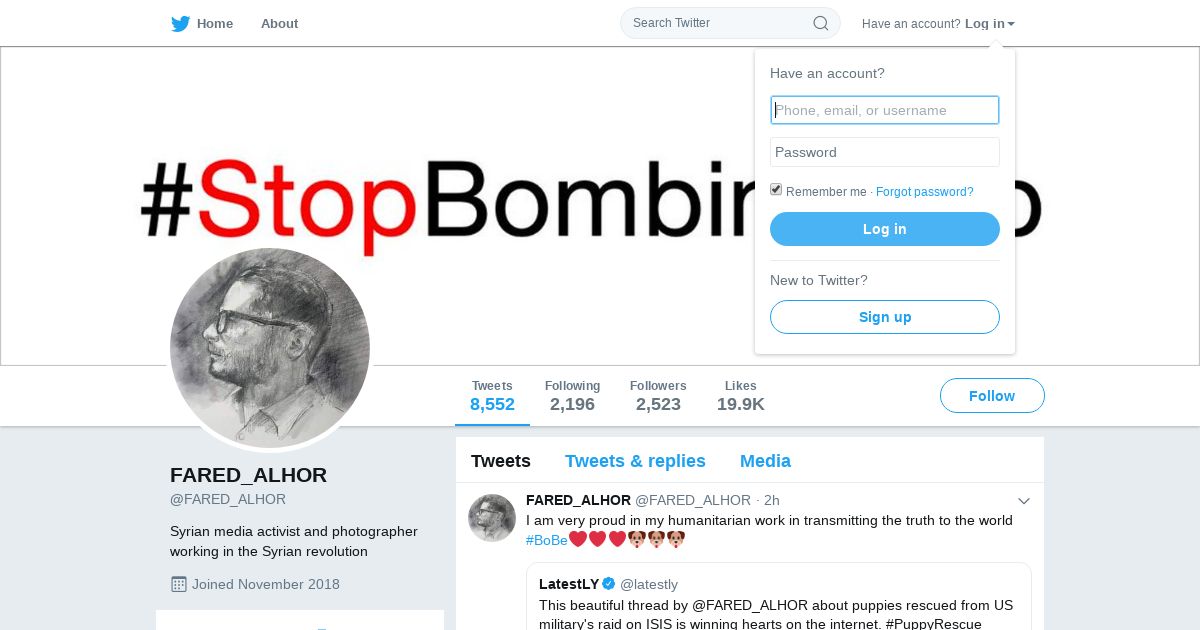Image resolution: width=1200 pixels, height=630 pixels.
Task: Click the Password input field
Action: click(x=885, y=152)
